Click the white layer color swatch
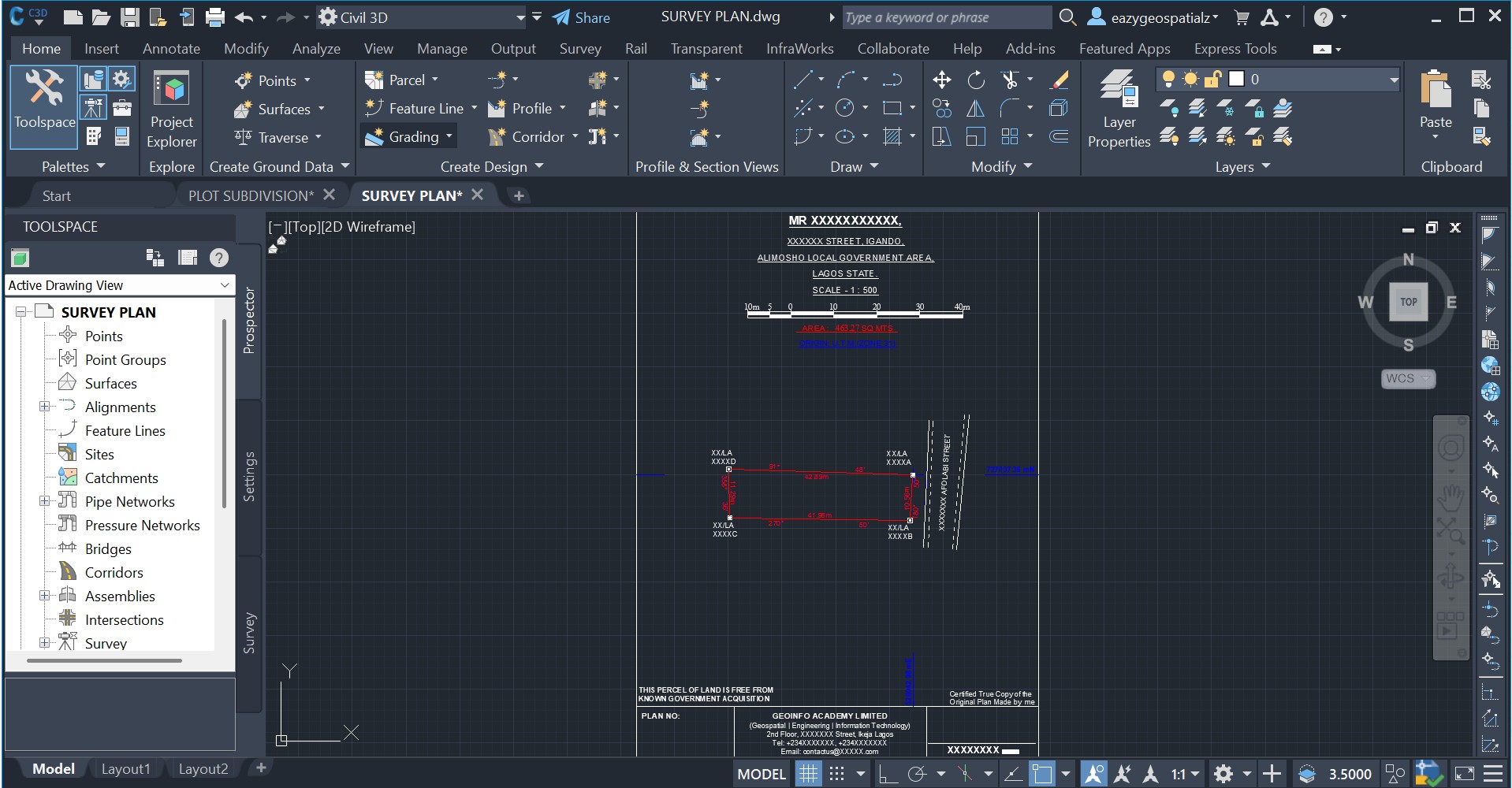This screenshot has width=1512, height=788. tap(1236, 79)
